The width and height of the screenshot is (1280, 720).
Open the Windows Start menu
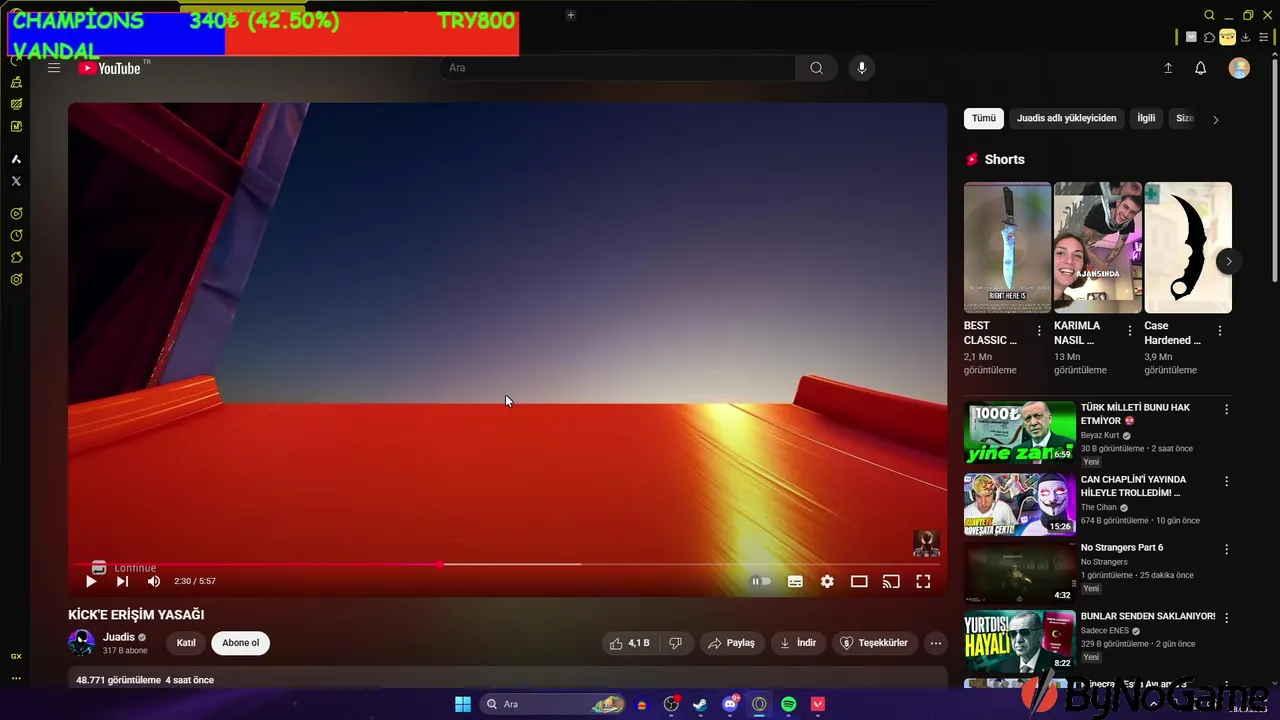(463, 704)
